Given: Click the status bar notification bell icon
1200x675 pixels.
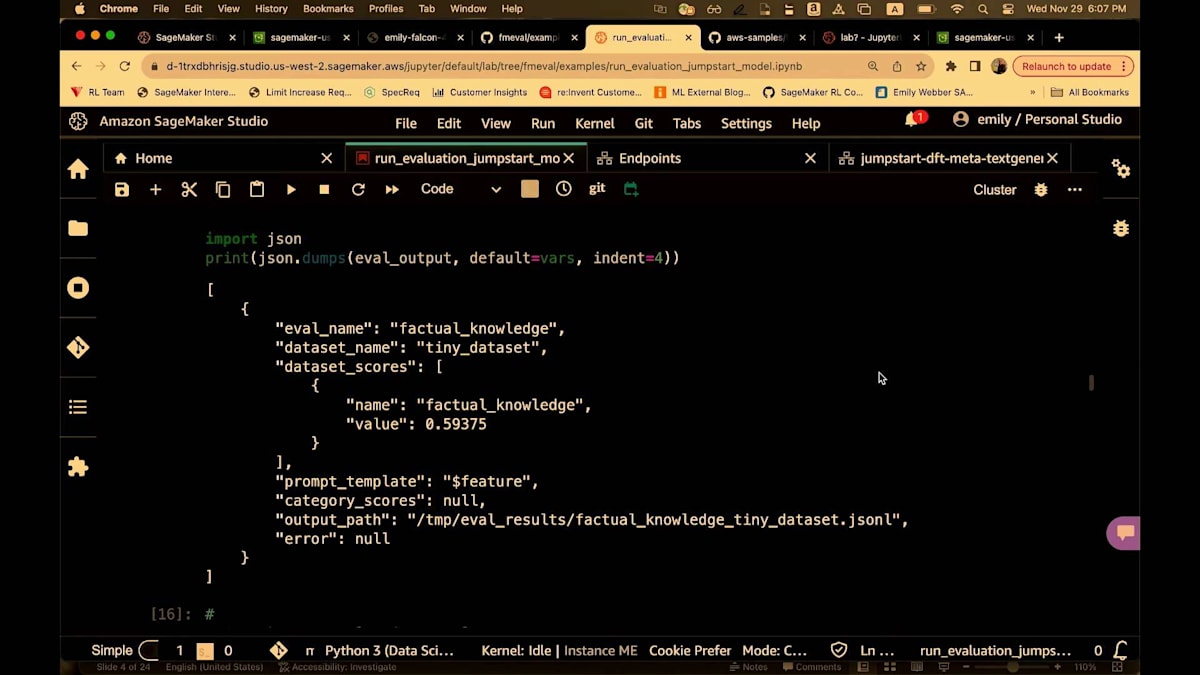Looking at the screenshot, I should [1121, 650].
